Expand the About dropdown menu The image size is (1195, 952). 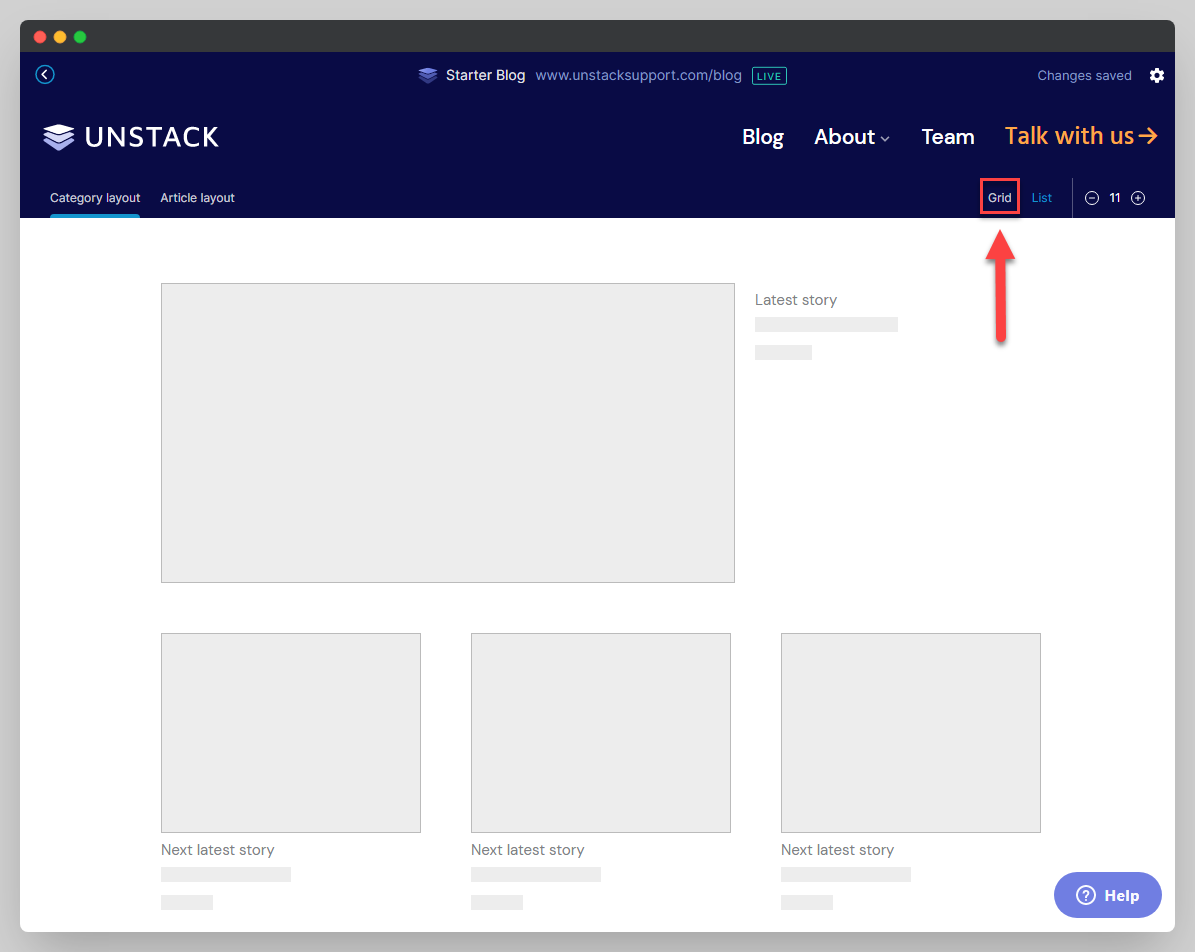pos(851,137)
